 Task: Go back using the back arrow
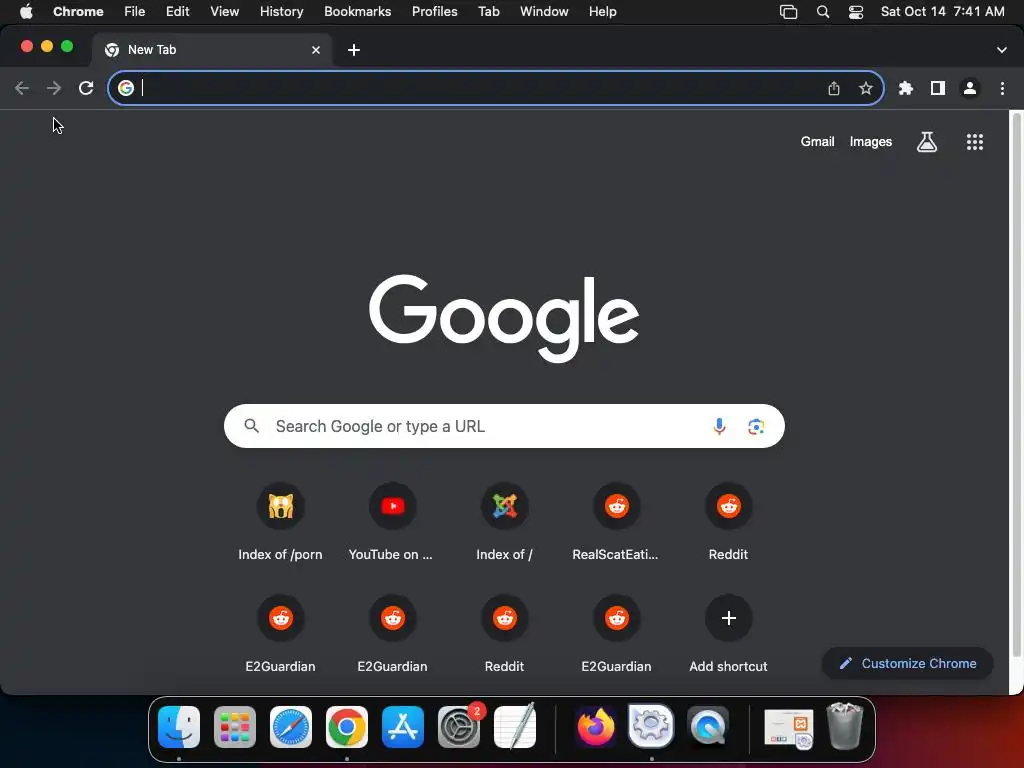(x=22, y=88)
